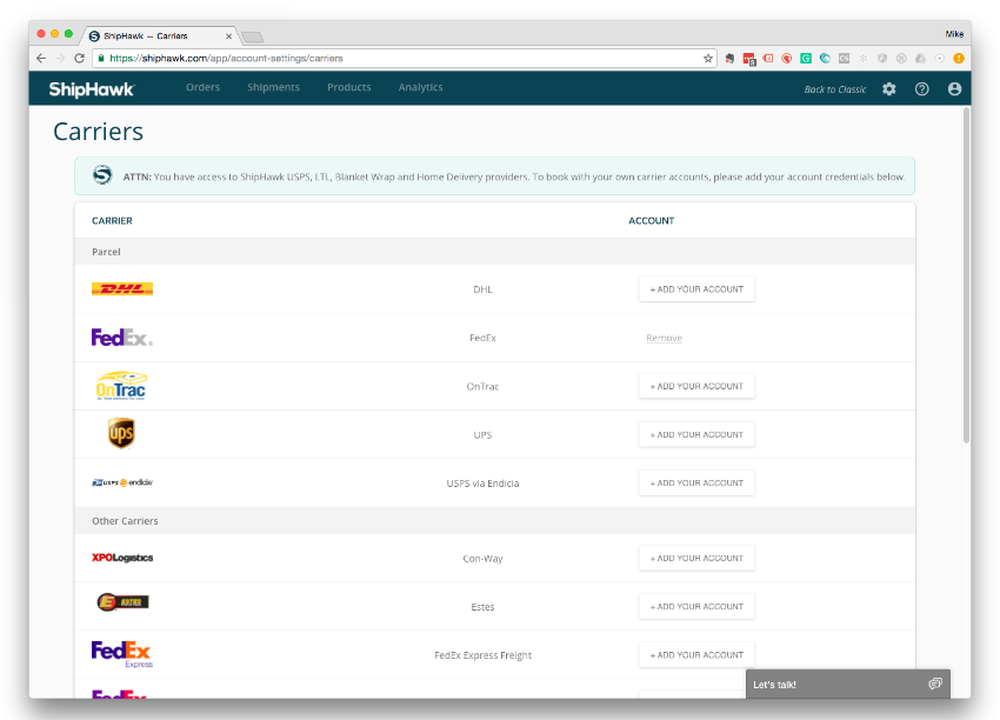Add your account for FedEx Express Freight
Screen dimensions: 1000x720
(696, 655)
